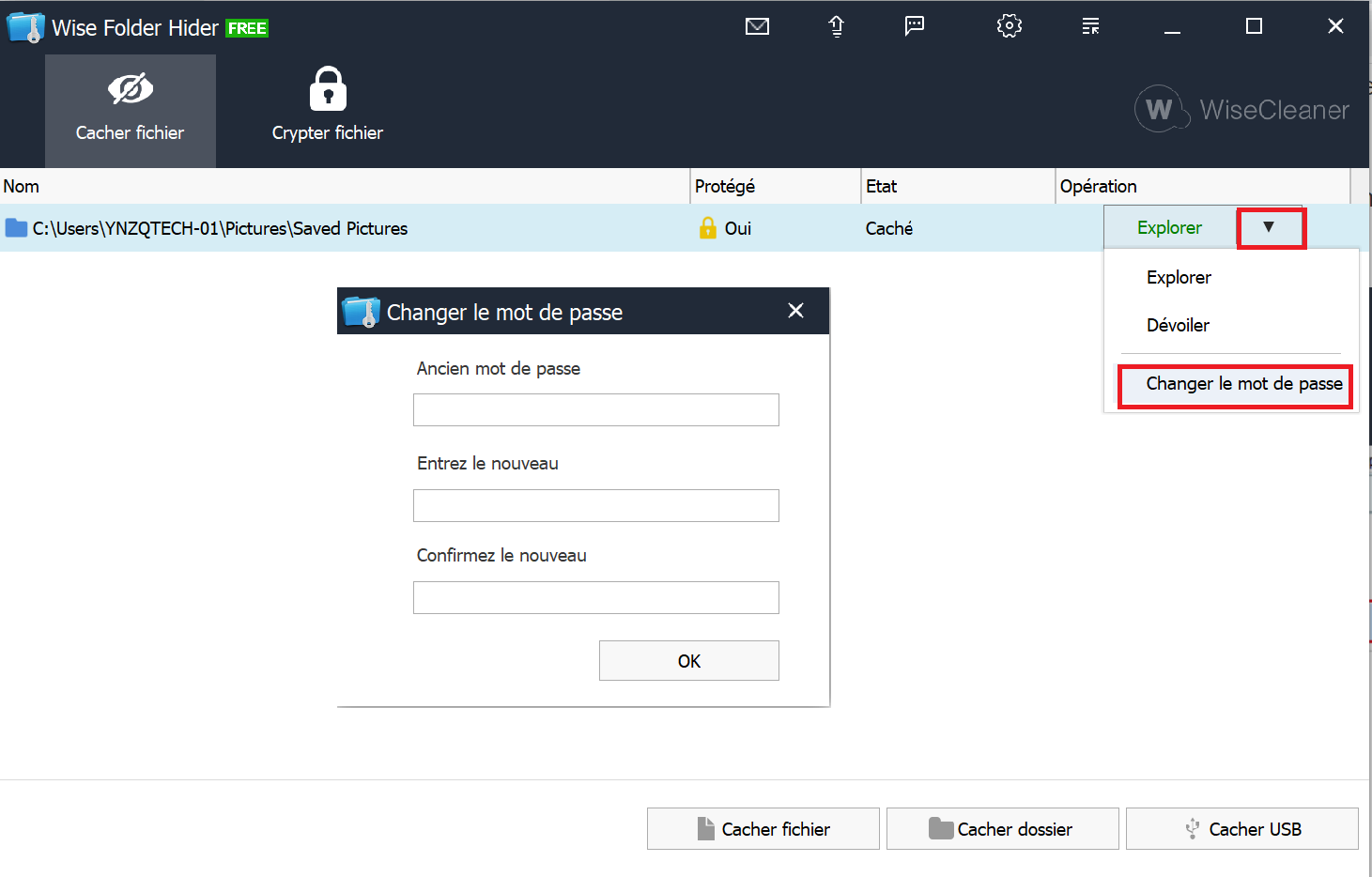The image size is (1372, 877).
Task: Sort by the Etat column header
Action: coord(958,187)
